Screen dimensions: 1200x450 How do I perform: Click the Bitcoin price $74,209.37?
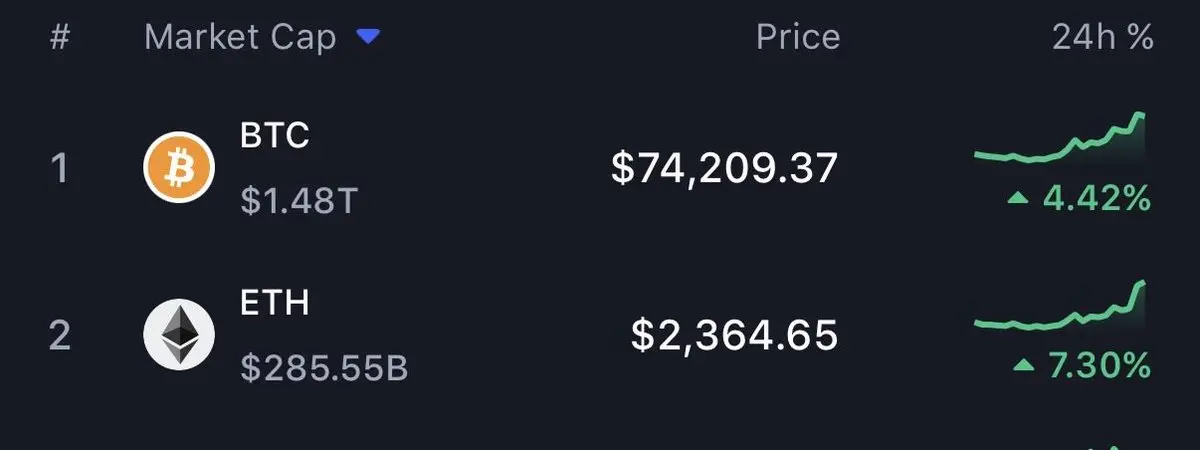point(724,168)
